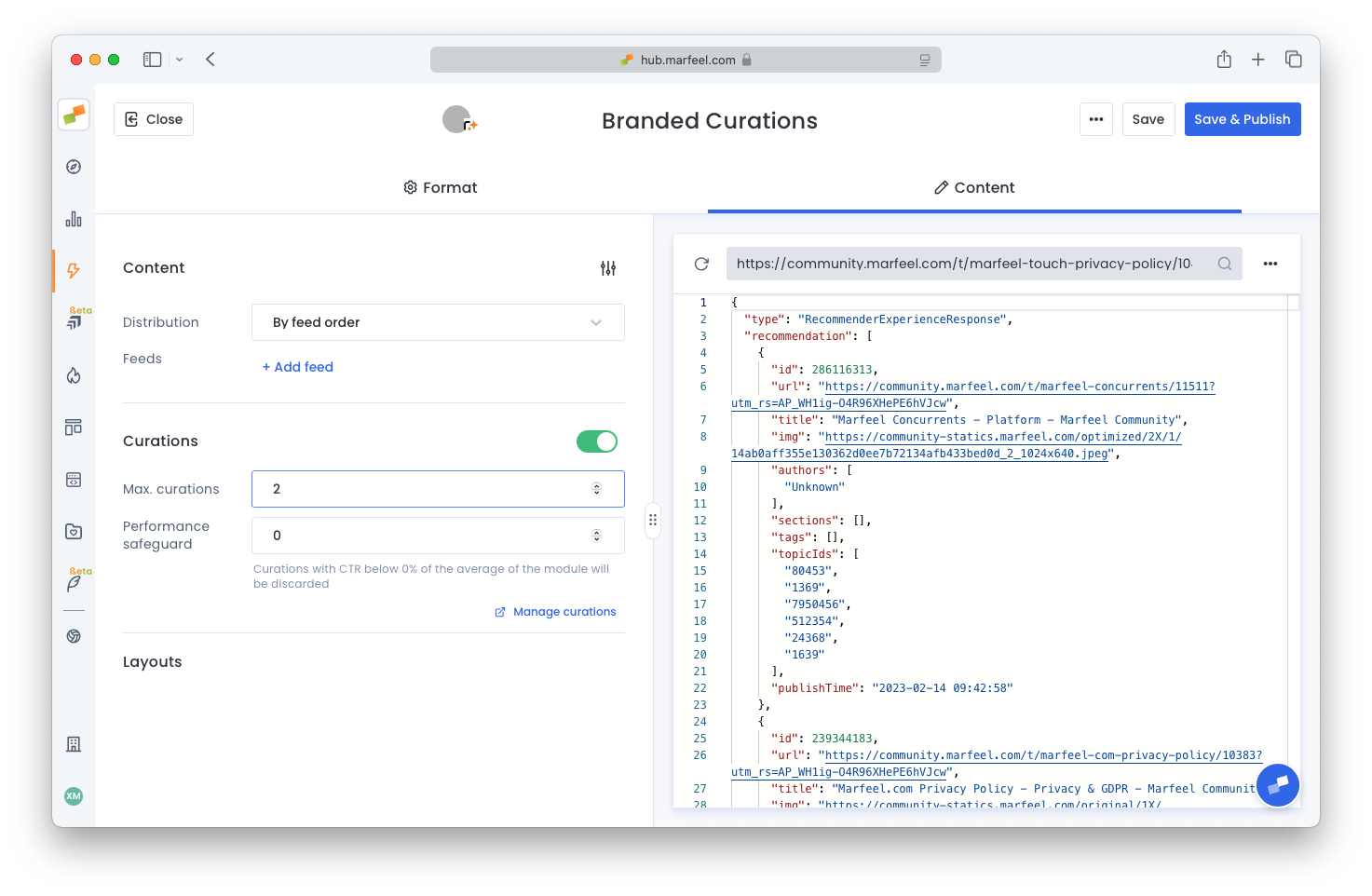Select the Content tab

click(974, 187)
